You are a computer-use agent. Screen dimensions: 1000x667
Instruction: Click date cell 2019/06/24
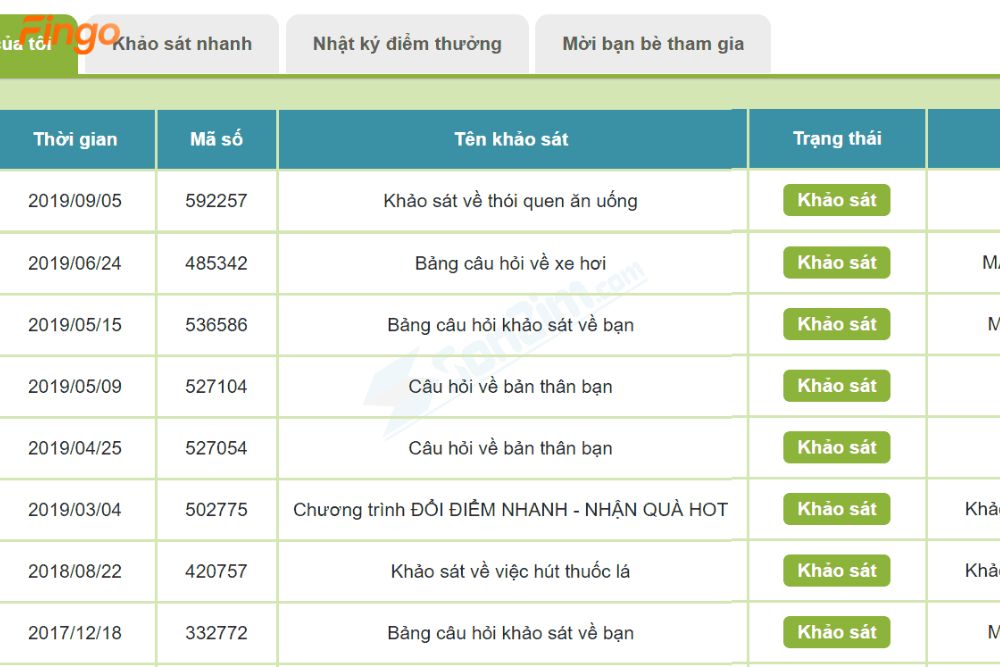tap(75, 263)
